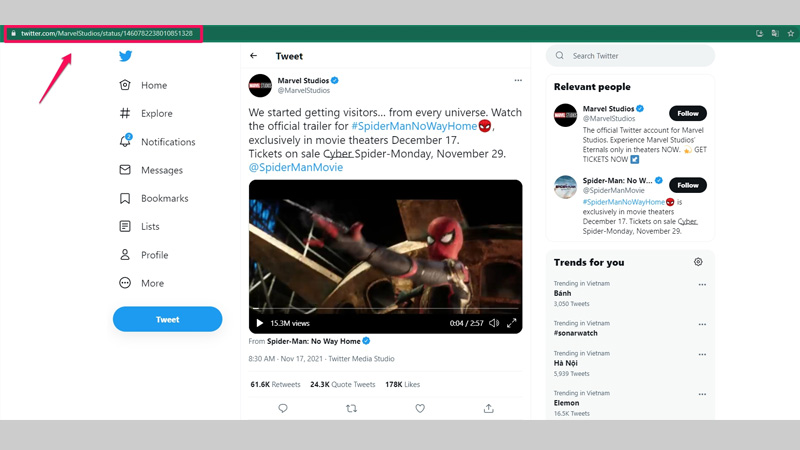Open Trends settings gear icon

698,262
